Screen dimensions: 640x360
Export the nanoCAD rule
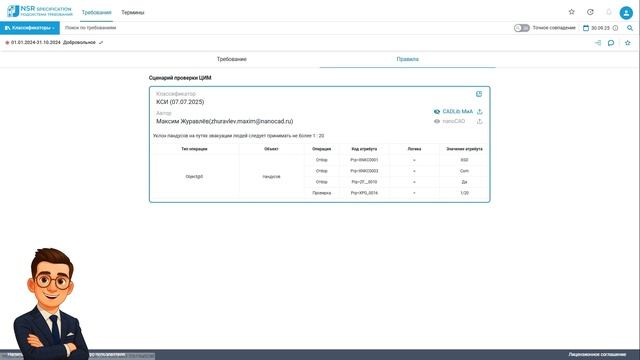(480, 121)
